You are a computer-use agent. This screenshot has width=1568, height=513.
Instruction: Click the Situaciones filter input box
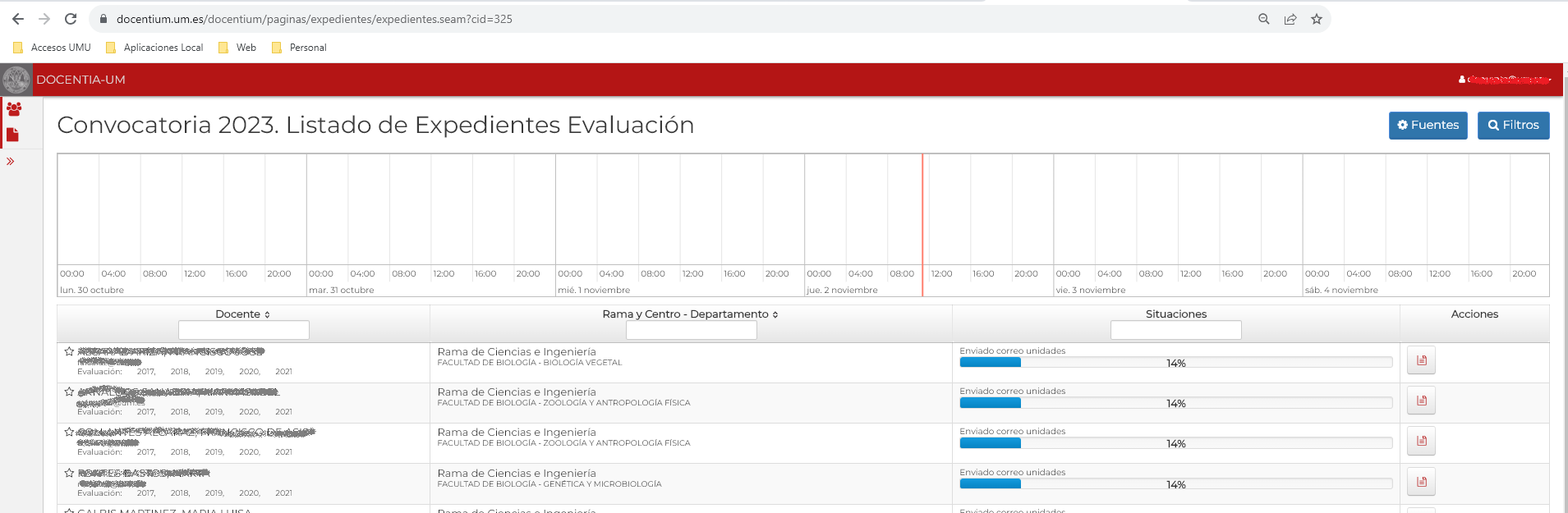coord(1175,330)
